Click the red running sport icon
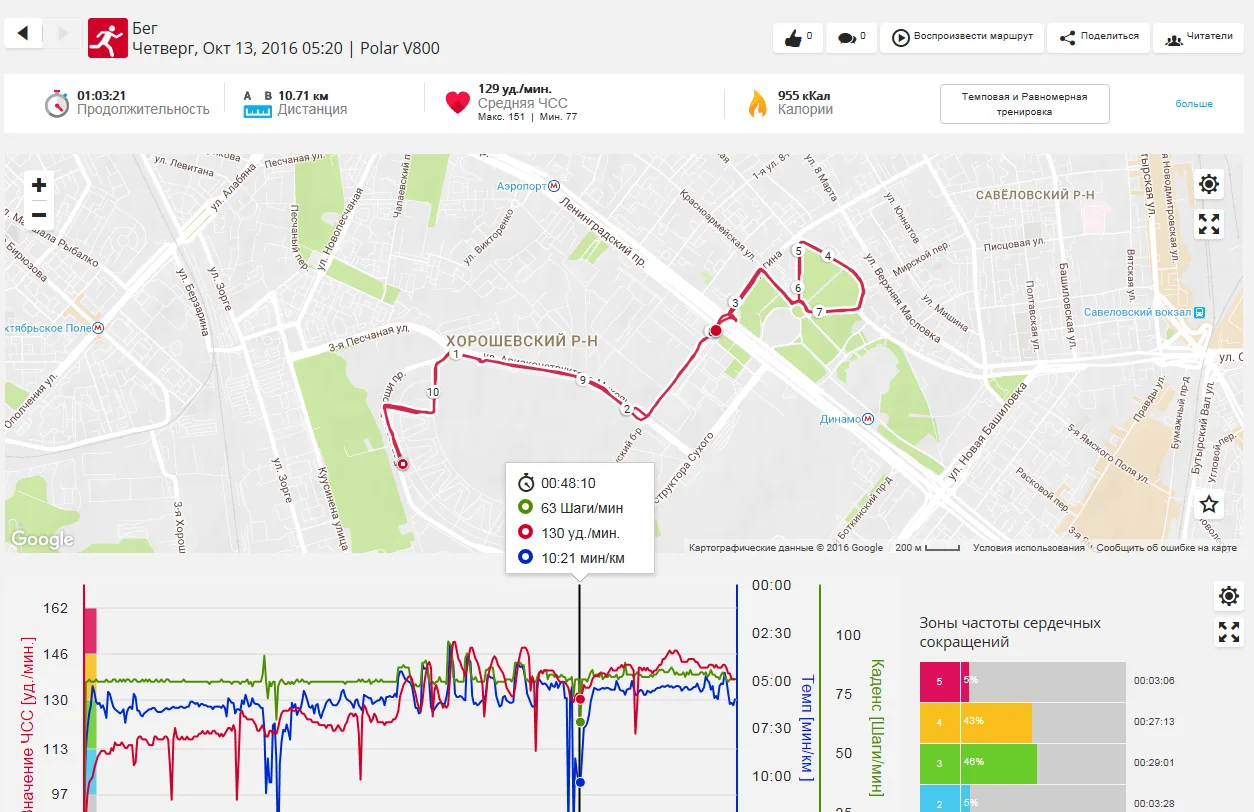This screenshot has width=1254, height=812. [106, 38]
